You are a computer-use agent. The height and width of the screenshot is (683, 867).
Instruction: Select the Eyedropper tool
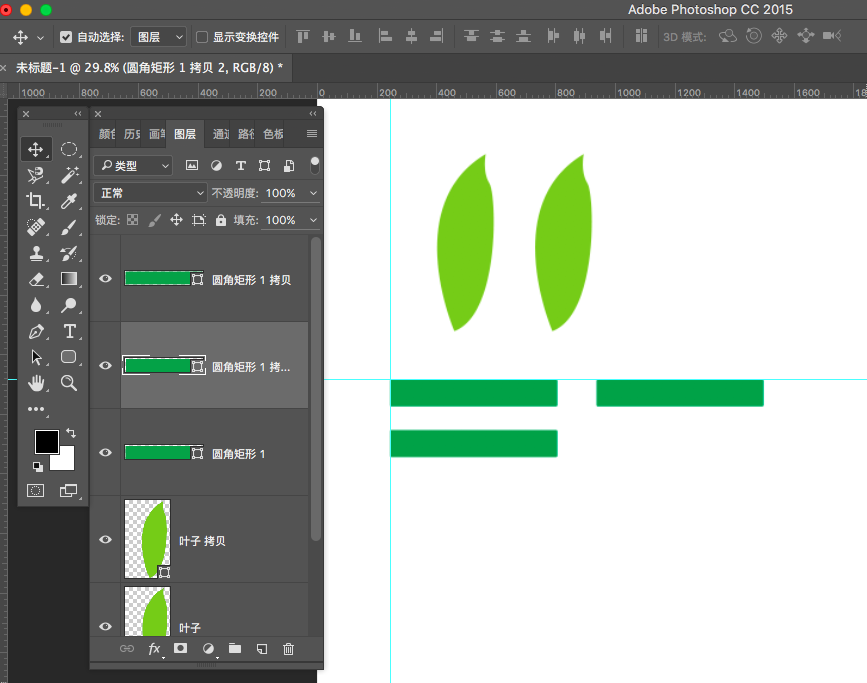69,201
